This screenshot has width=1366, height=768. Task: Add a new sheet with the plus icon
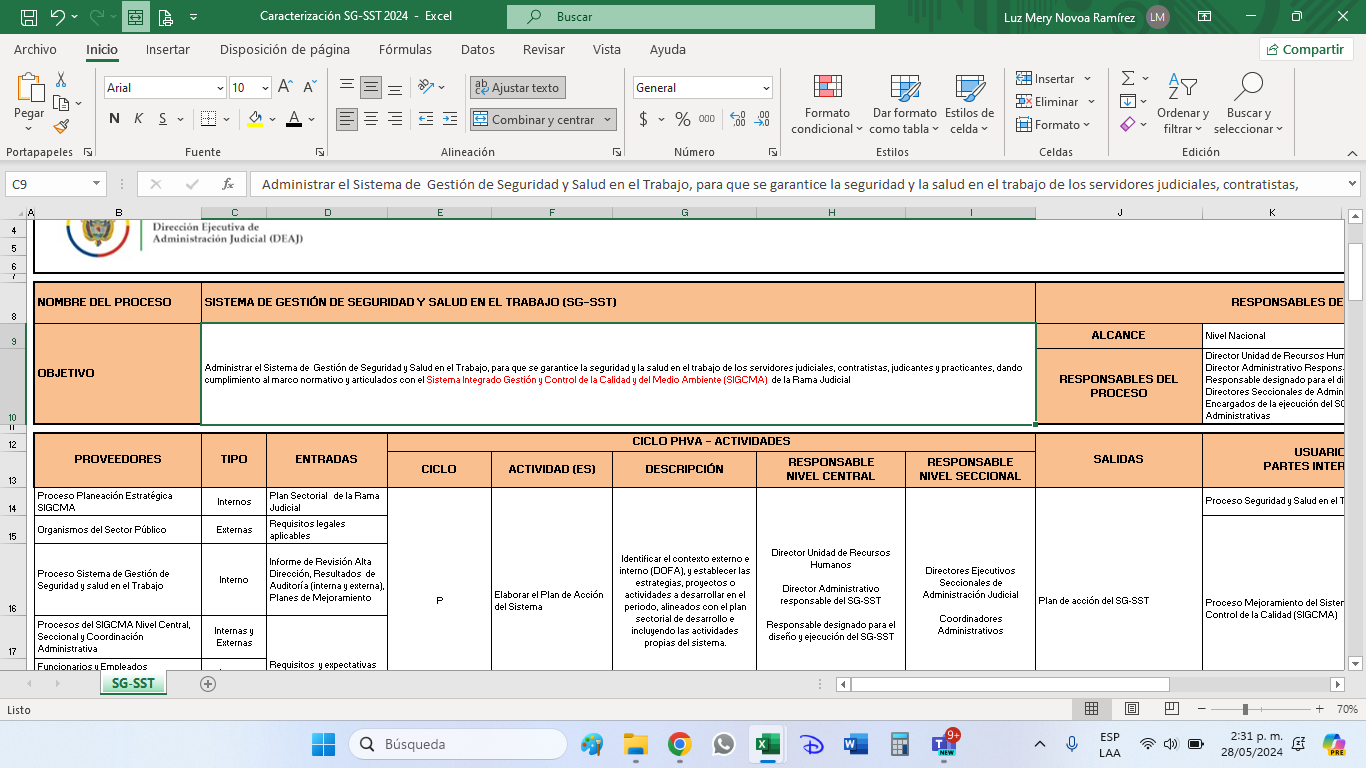click(x=208, y=684)
